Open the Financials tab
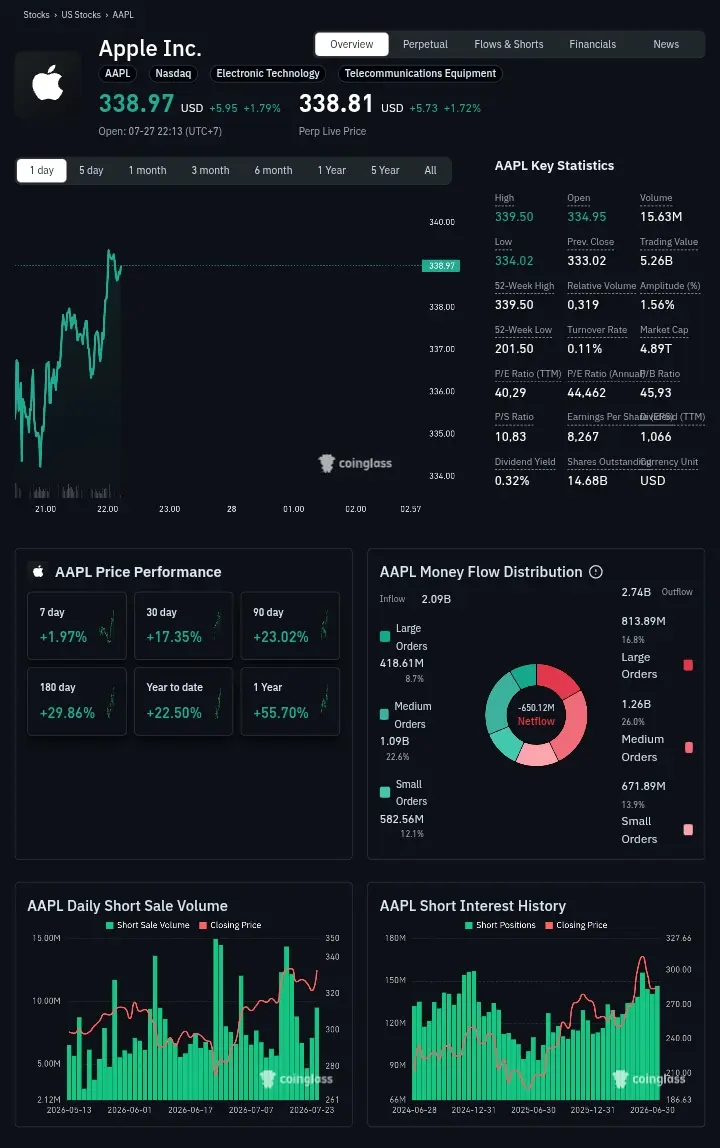720x1148 pixels. pyautogui.click(x=593, y=44)
